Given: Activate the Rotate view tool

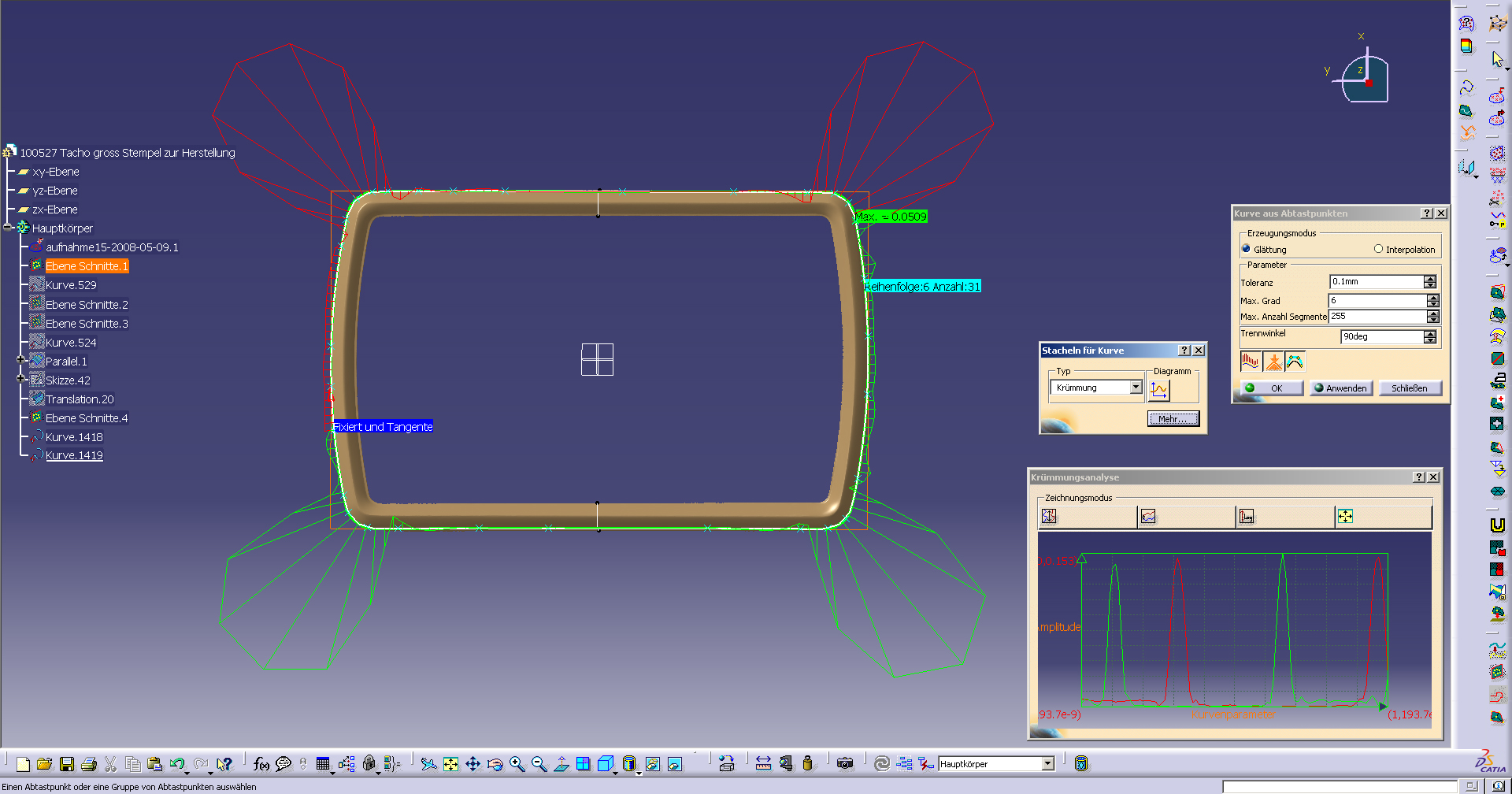Looking at the screenshot, I should (495, 764).
